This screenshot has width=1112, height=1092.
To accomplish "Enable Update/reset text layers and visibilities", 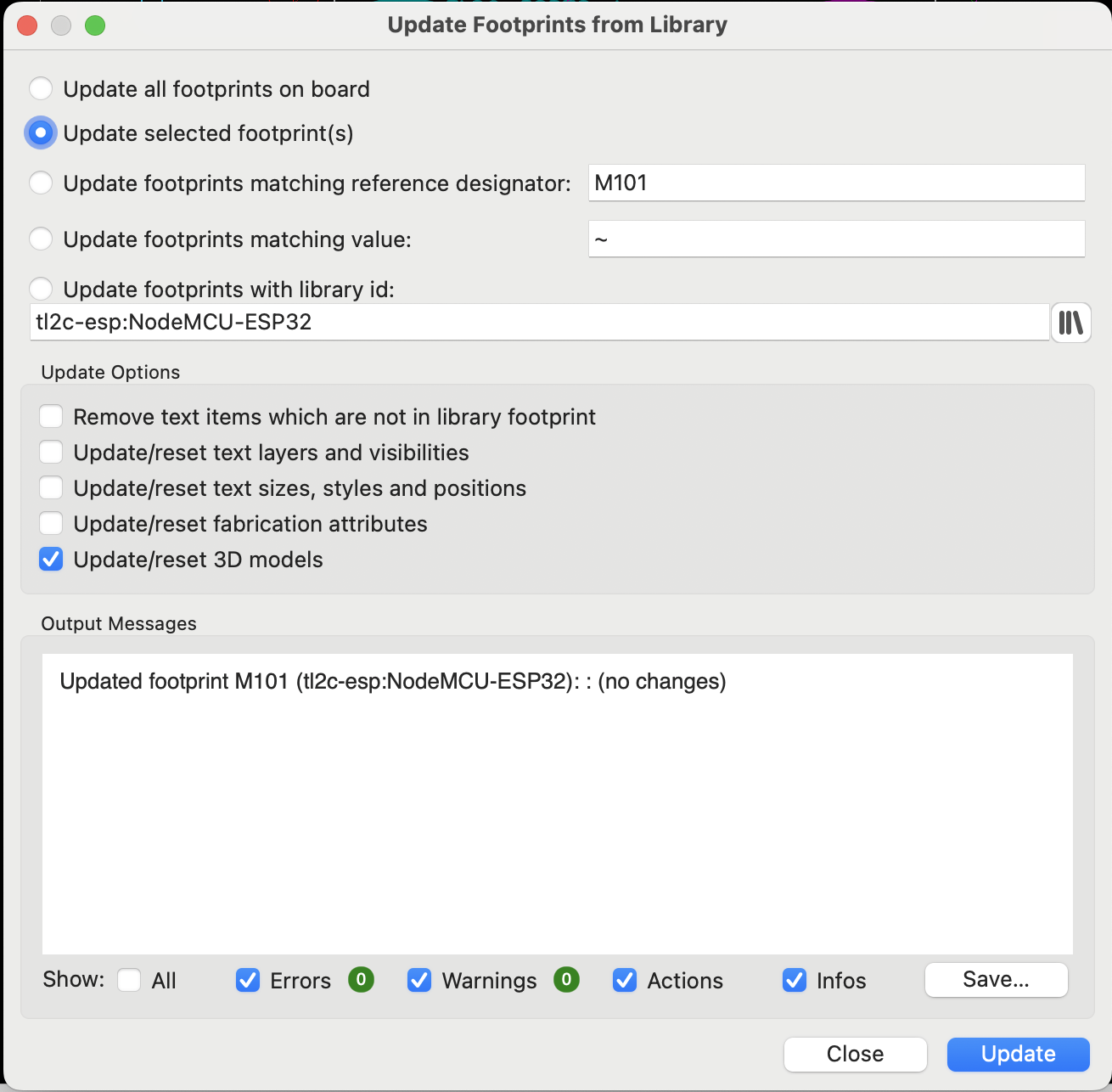I will pyautogui.click(x=52, y=453).
